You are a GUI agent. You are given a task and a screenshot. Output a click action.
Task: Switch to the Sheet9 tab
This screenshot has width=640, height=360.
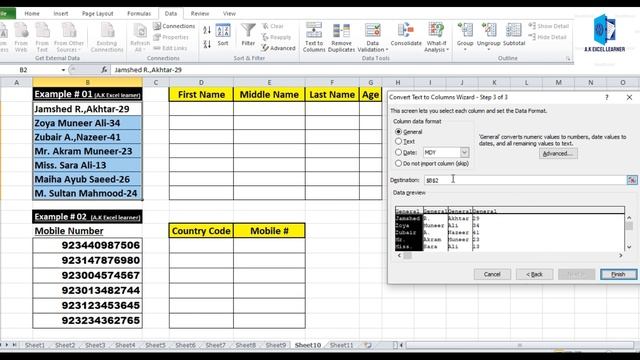[x=276, y=345]
